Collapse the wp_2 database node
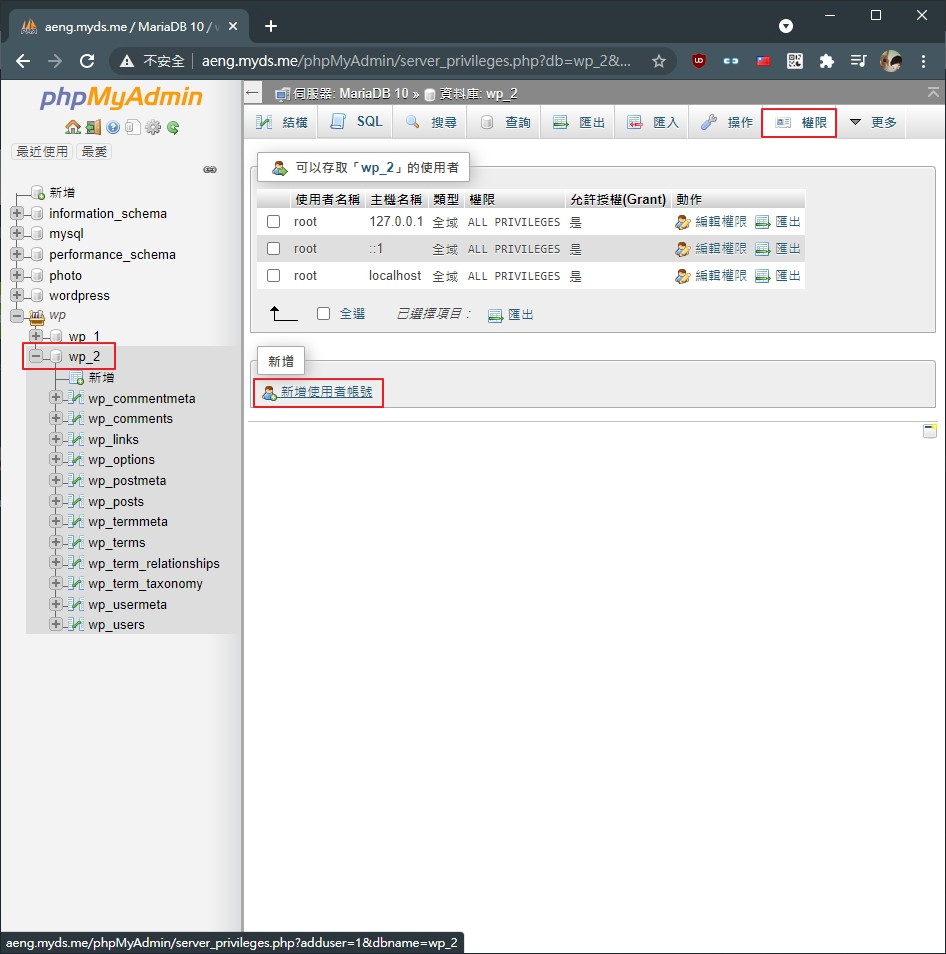This screenshot has height=954, width=946. [36, 356]
